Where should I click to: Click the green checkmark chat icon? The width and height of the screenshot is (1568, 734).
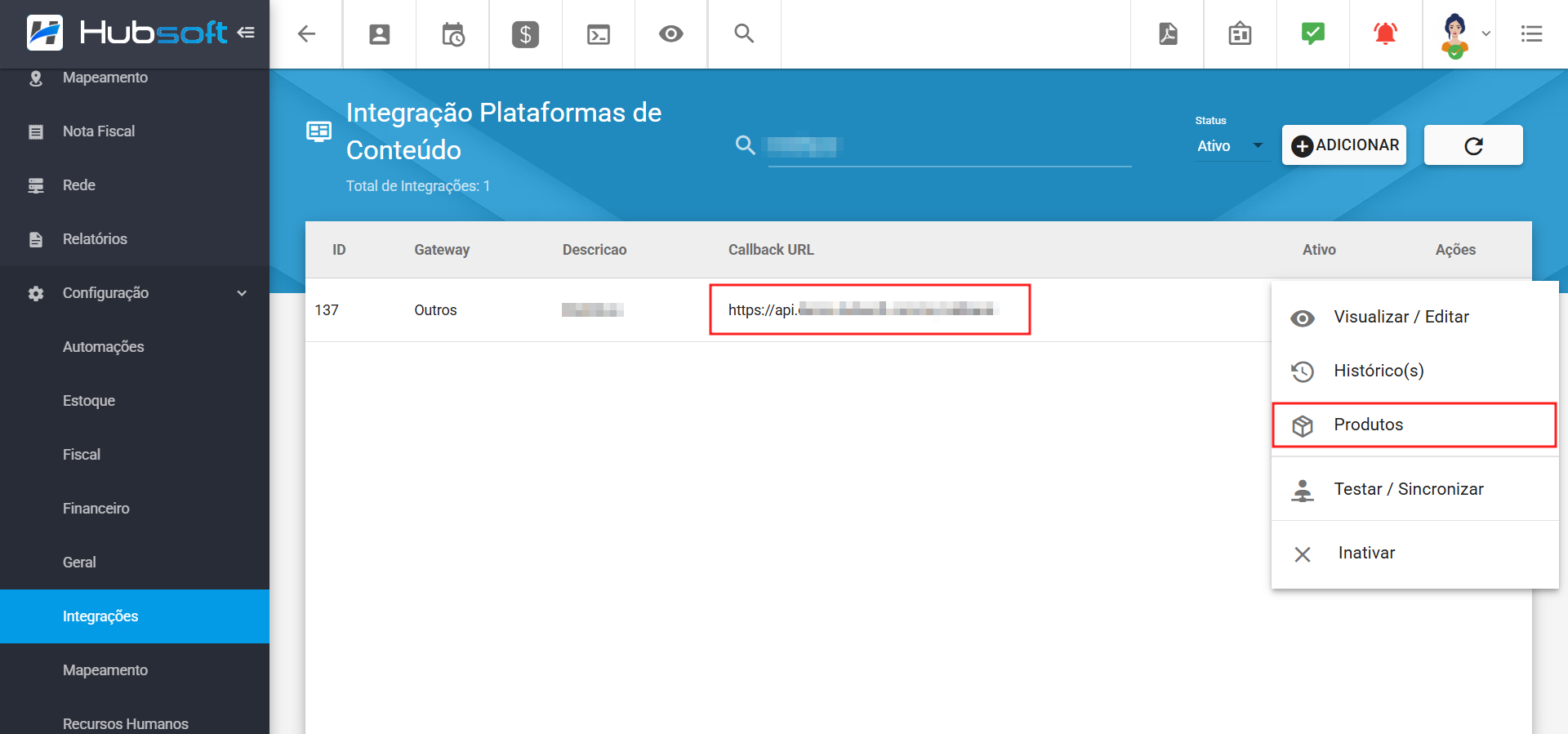pos(1312,34)
